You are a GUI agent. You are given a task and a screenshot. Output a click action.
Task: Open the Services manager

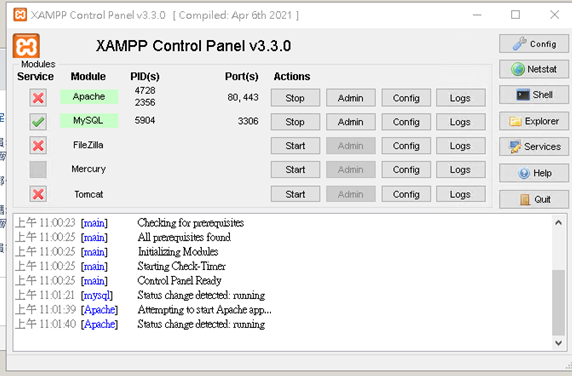(x=534, y=147)
